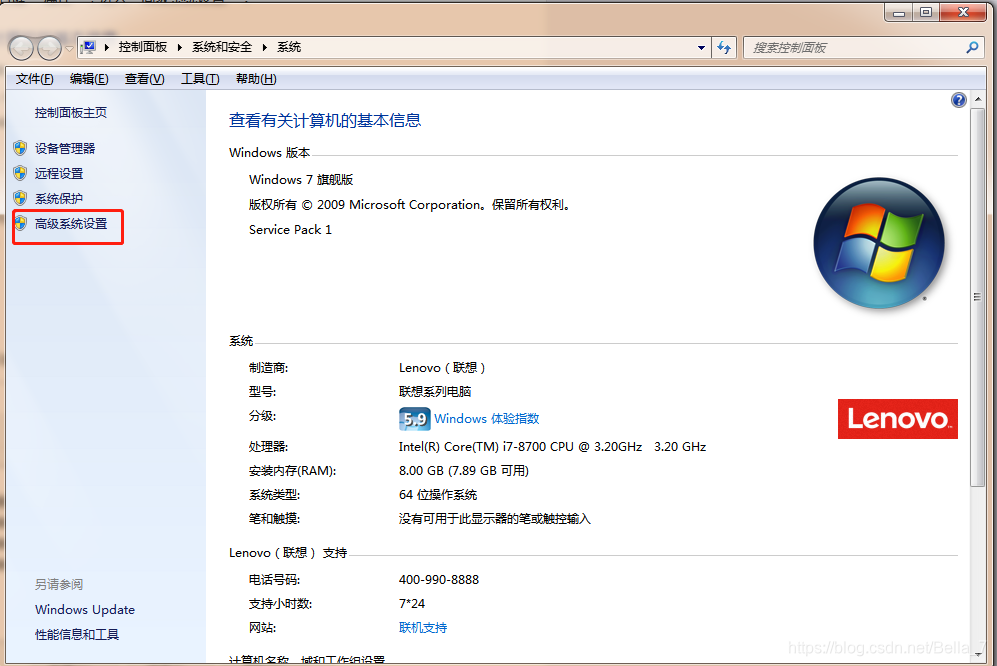Open 远程设置 link
Image resolution: width=997 pixels, height=666 pixels.
[58, 173]
